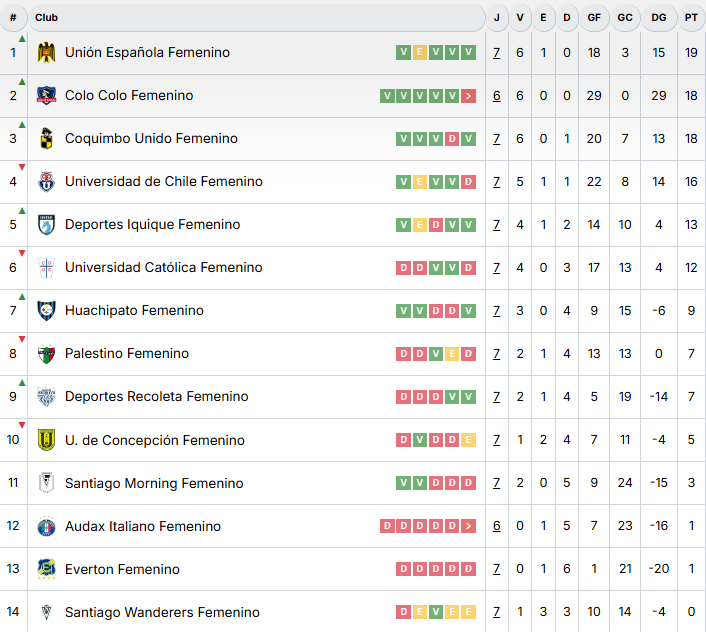Viewport: 706px width, 632px height.
Task: Expand Colo Colo's recent form arrow
Action: [x=469, y=96]
